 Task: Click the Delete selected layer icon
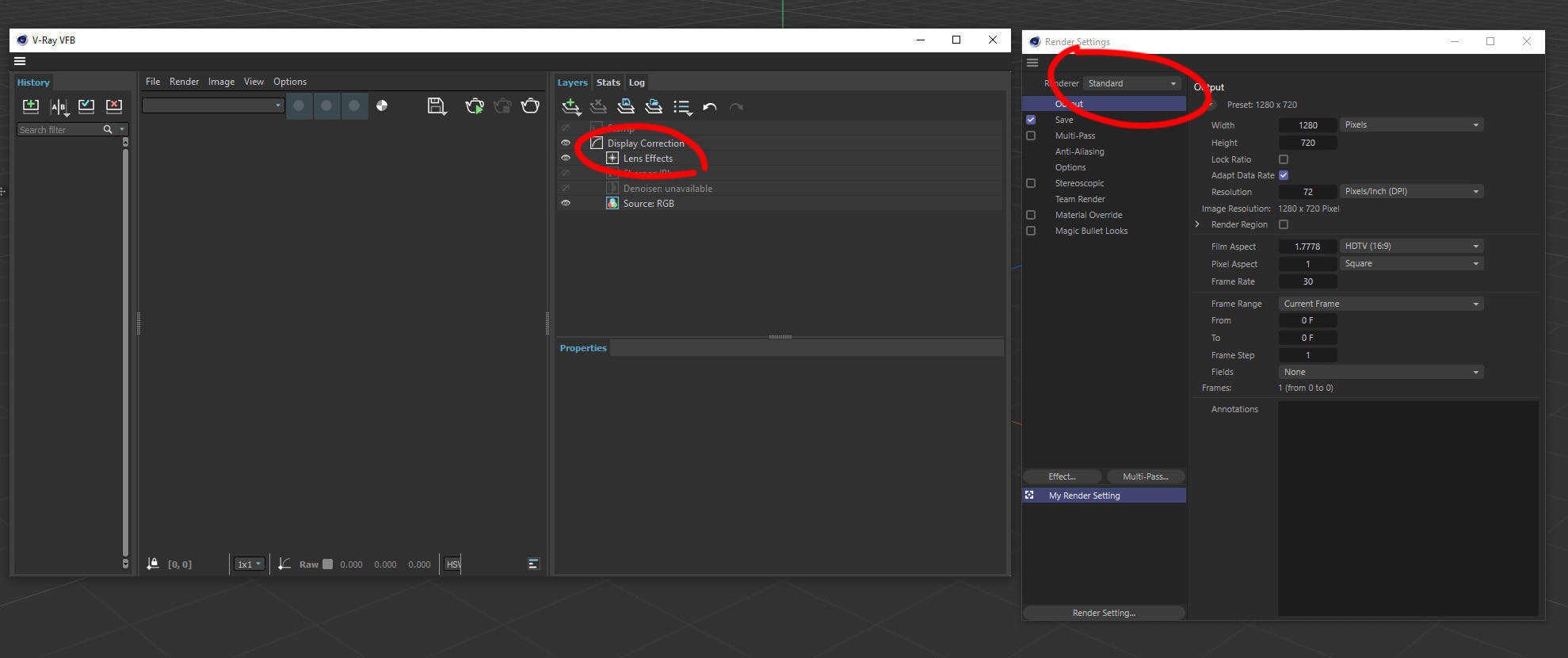tap(598, 106)
